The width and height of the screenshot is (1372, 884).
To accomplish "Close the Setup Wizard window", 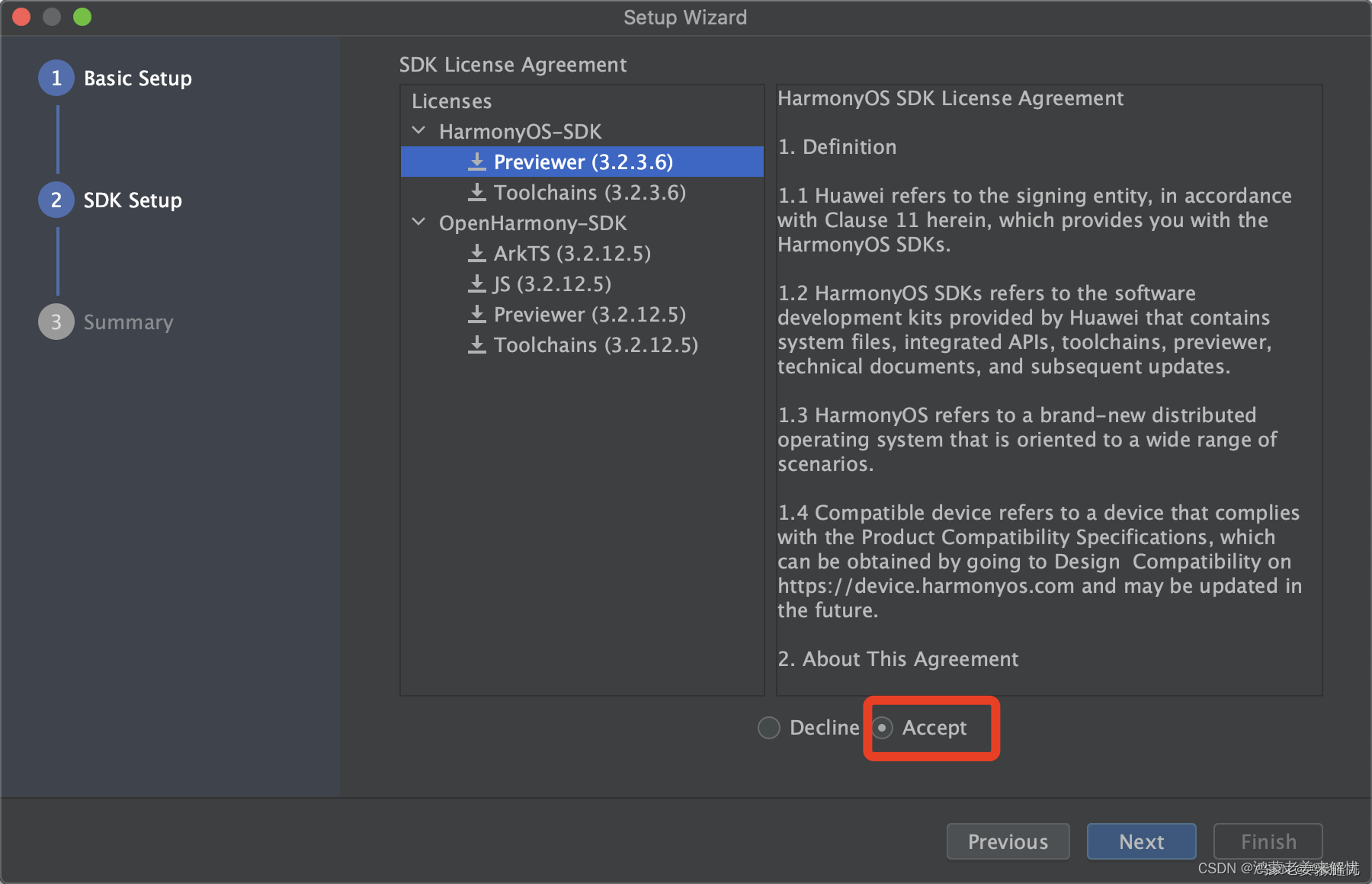I will pyautogui.click(x=21, y=17).
